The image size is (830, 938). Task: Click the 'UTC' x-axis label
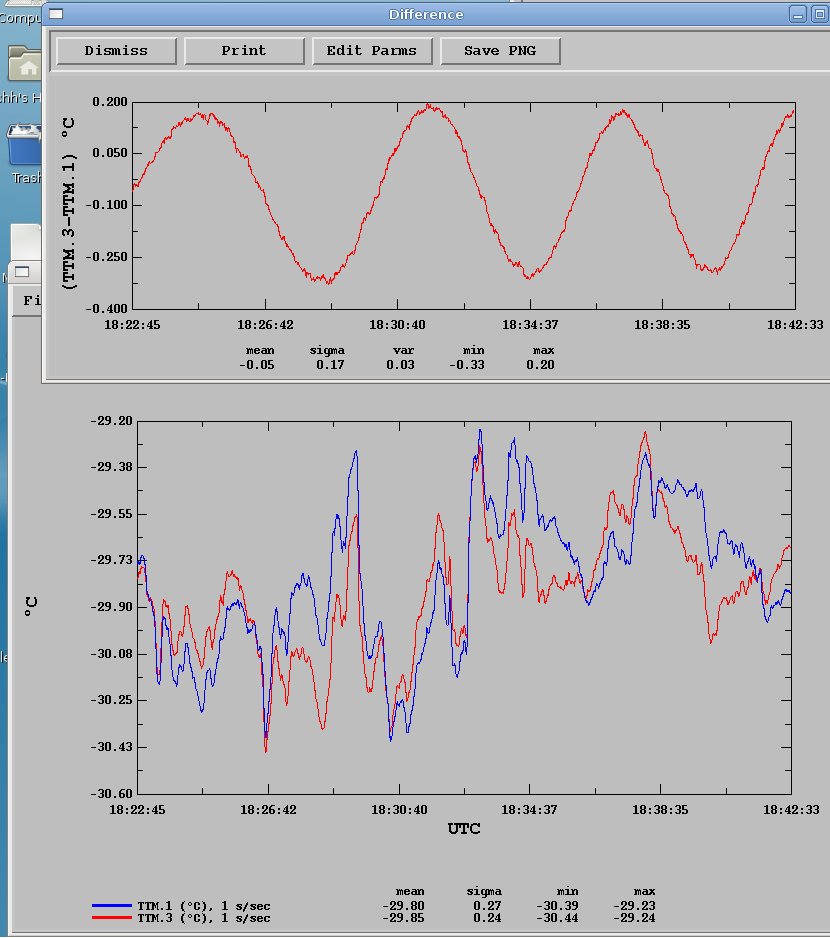click(464, 829)
